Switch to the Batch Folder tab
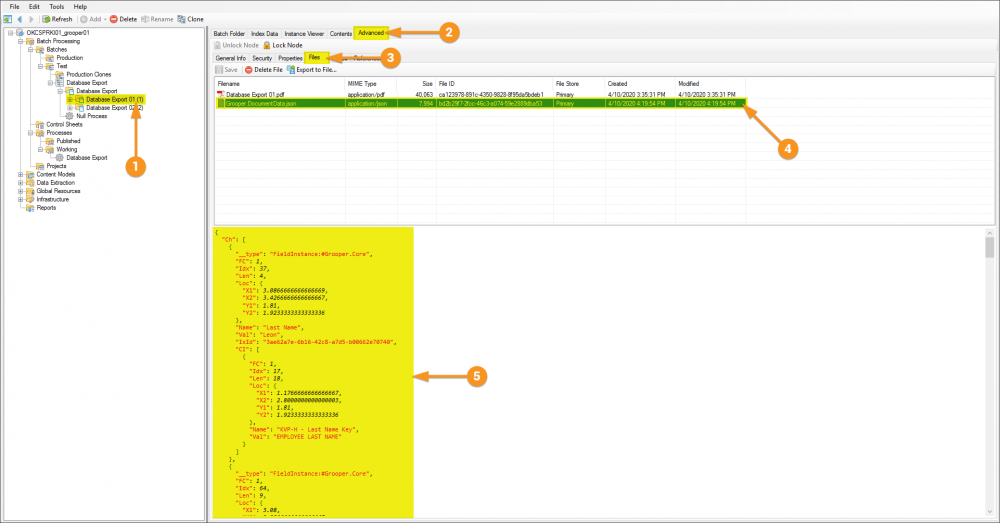Image resolution: width=1000 pixels, height=523 pixels. point(229,33)
